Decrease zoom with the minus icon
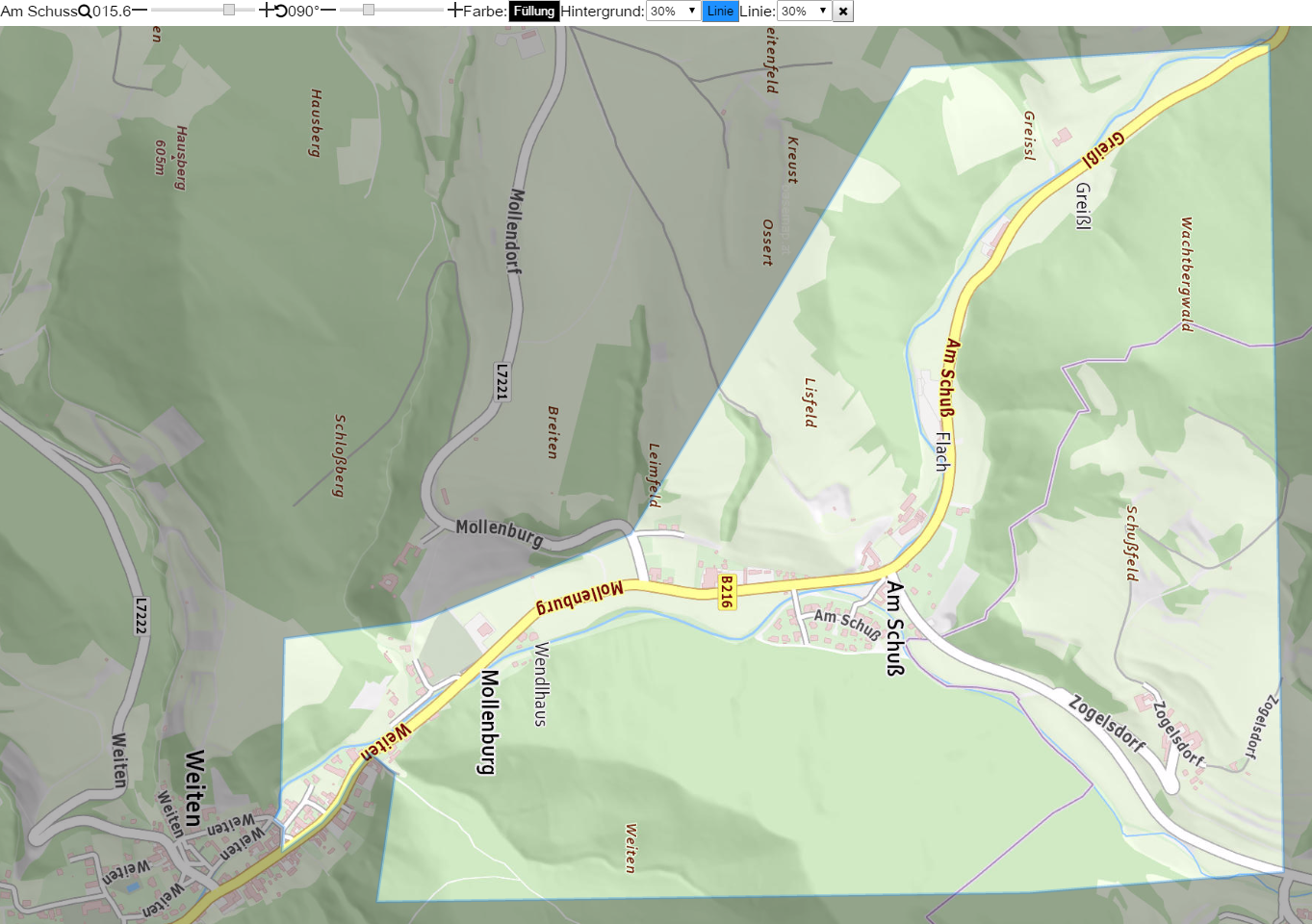 tap(140, 11)
